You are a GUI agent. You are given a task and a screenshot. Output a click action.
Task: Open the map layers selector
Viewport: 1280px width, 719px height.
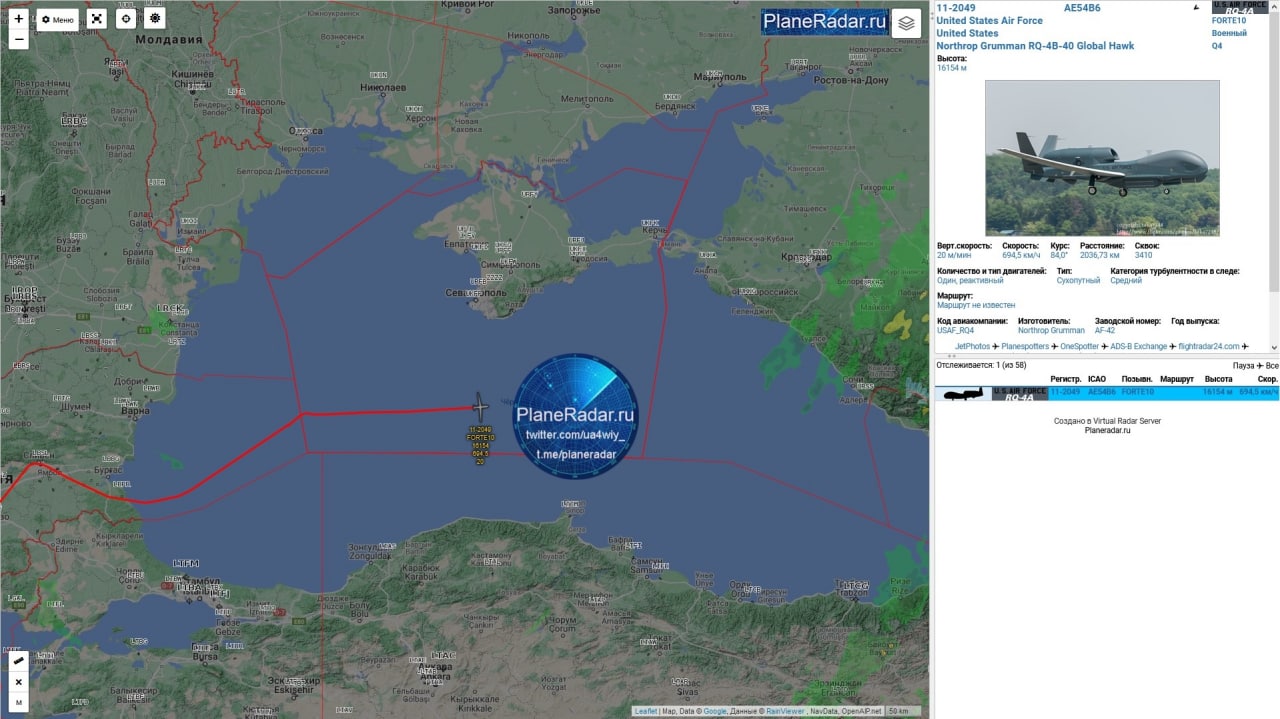point(906,23)
